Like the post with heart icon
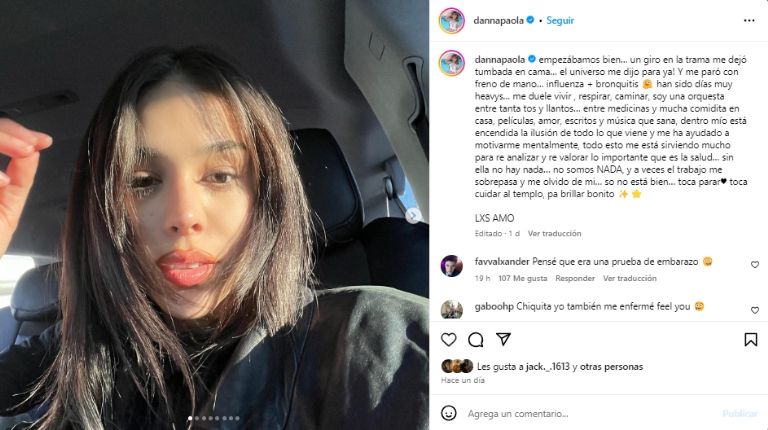 coord(449,339)
